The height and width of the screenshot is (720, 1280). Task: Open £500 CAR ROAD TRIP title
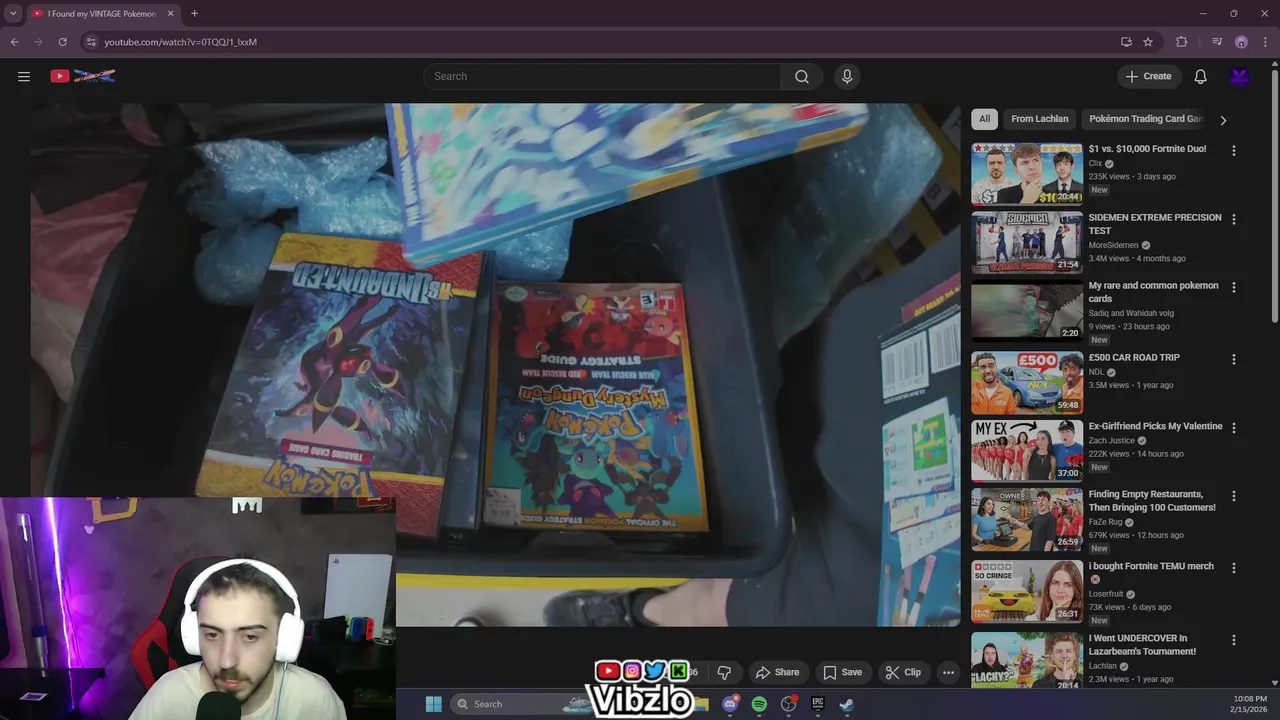click(1134, 357)
